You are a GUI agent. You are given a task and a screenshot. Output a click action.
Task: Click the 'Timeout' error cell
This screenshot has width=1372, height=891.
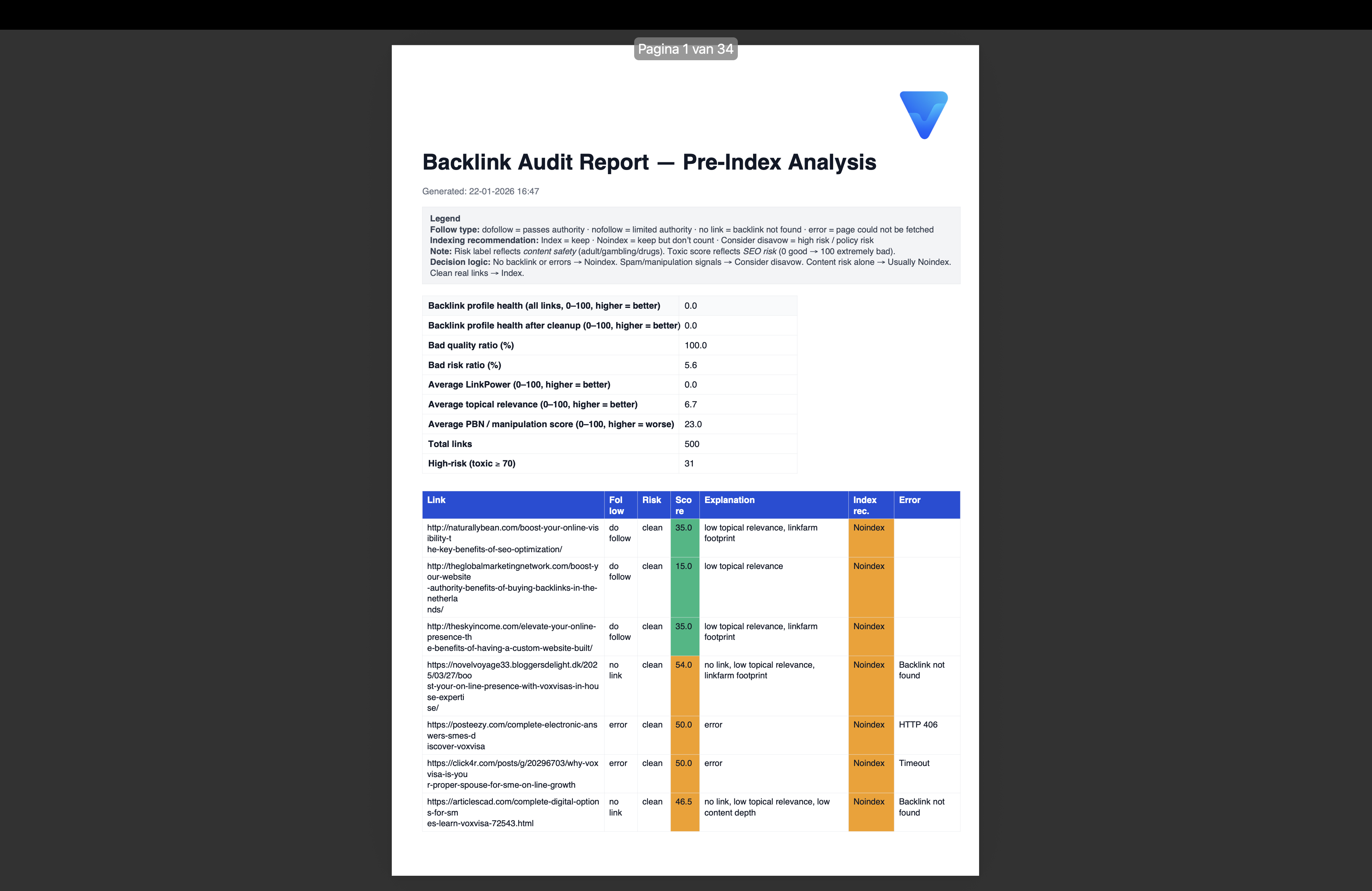pyautogui.click(x=914, y=763)
